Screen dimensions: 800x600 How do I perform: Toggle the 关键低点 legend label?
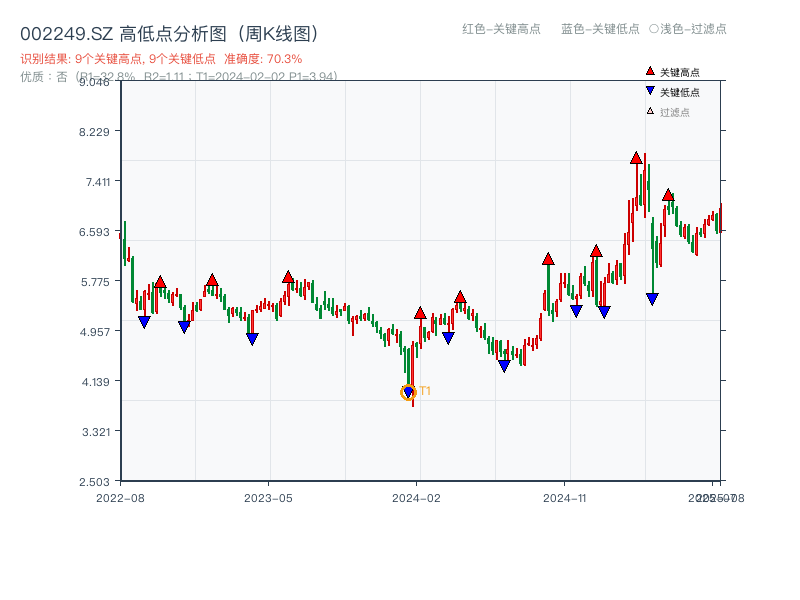coord(680,93)
